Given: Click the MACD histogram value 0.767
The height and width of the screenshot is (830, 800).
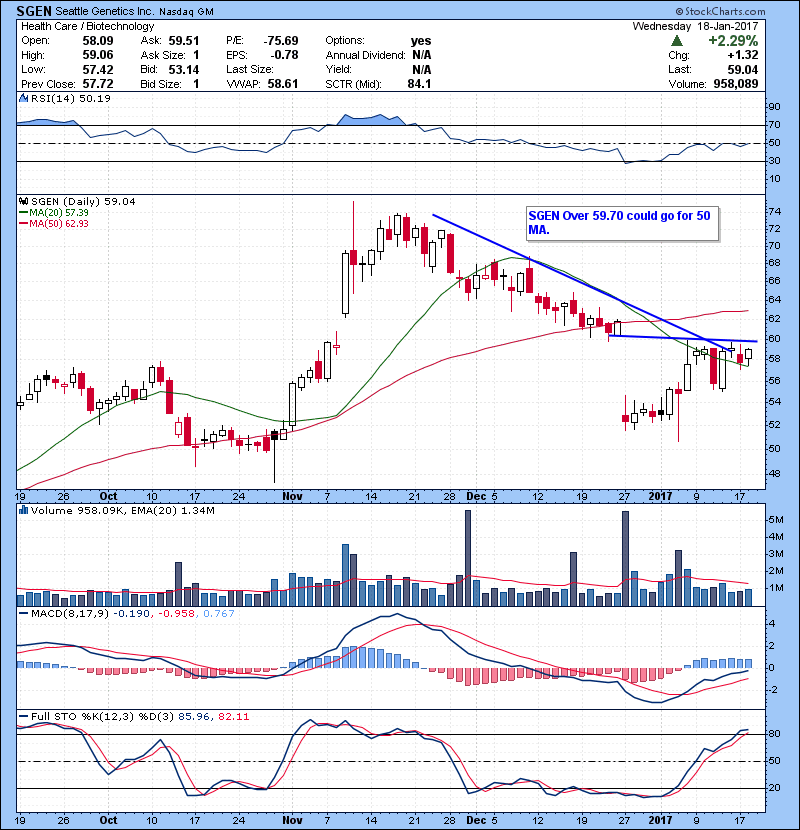Looking at the screenshot, I should (219, 614).
